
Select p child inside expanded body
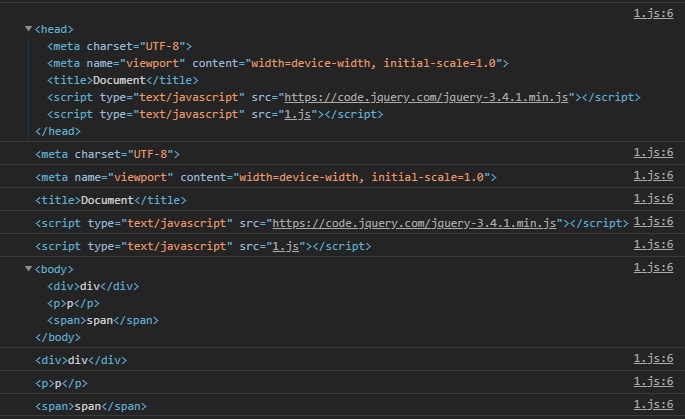coord(73,303)
